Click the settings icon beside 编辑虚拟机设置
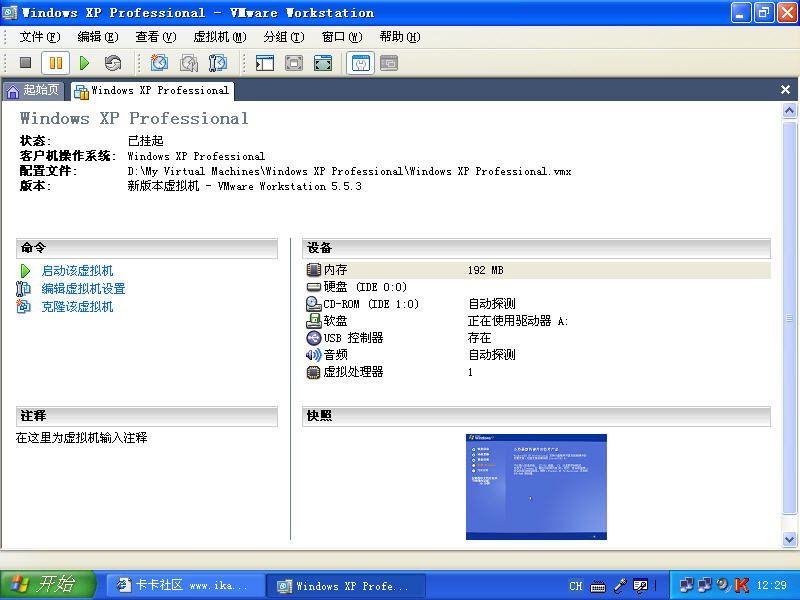Viewport: 800px width, 600px height. click(x=23, y=288)
